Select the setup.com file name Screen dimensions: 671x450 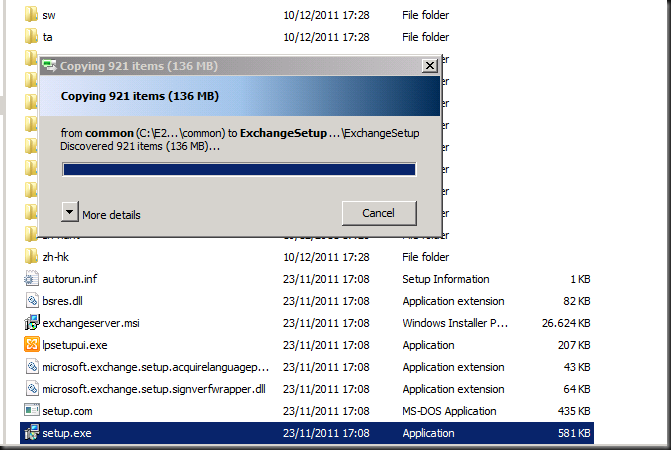[x=68, y=411]
